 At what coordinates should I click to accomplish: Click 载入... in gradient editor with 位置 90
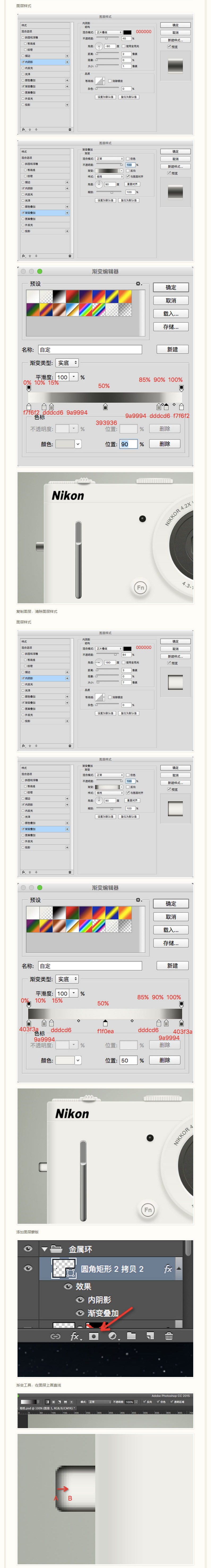tap(171, 313)
